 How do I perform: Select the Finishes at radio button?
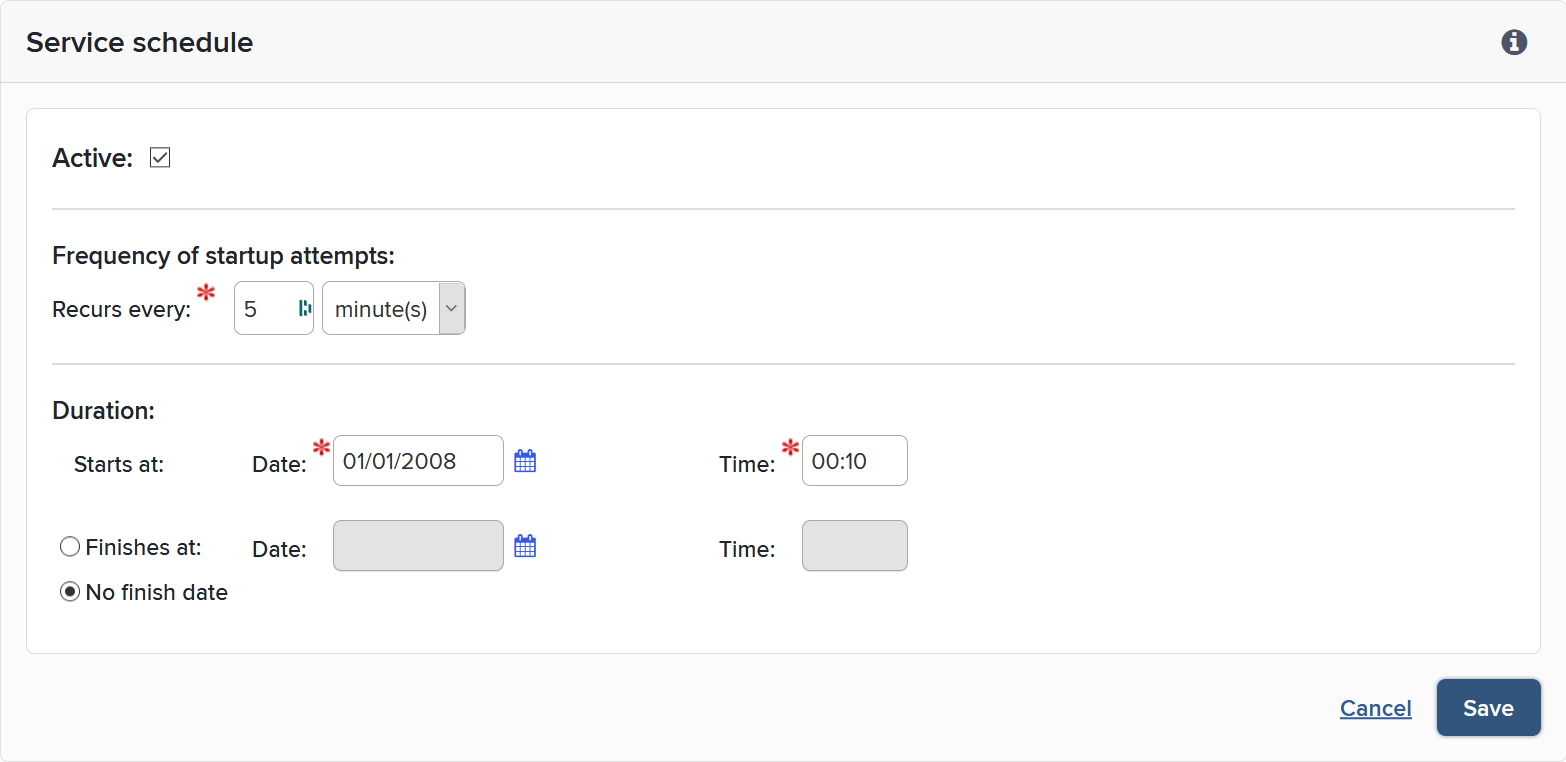coord(70,547)
